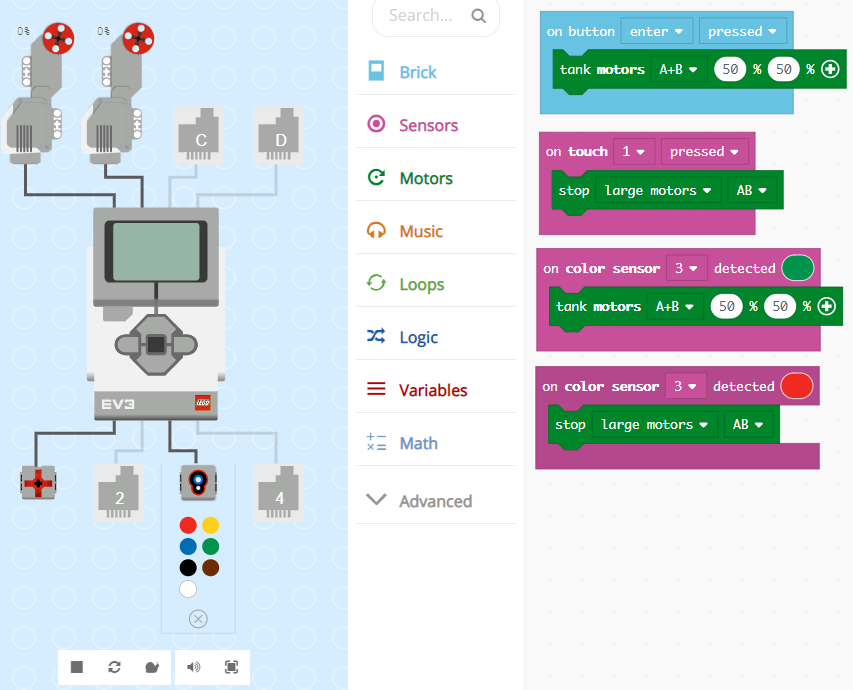
Task: Open 'large motors' dropdown under on touch
Action: coord(658,190)
